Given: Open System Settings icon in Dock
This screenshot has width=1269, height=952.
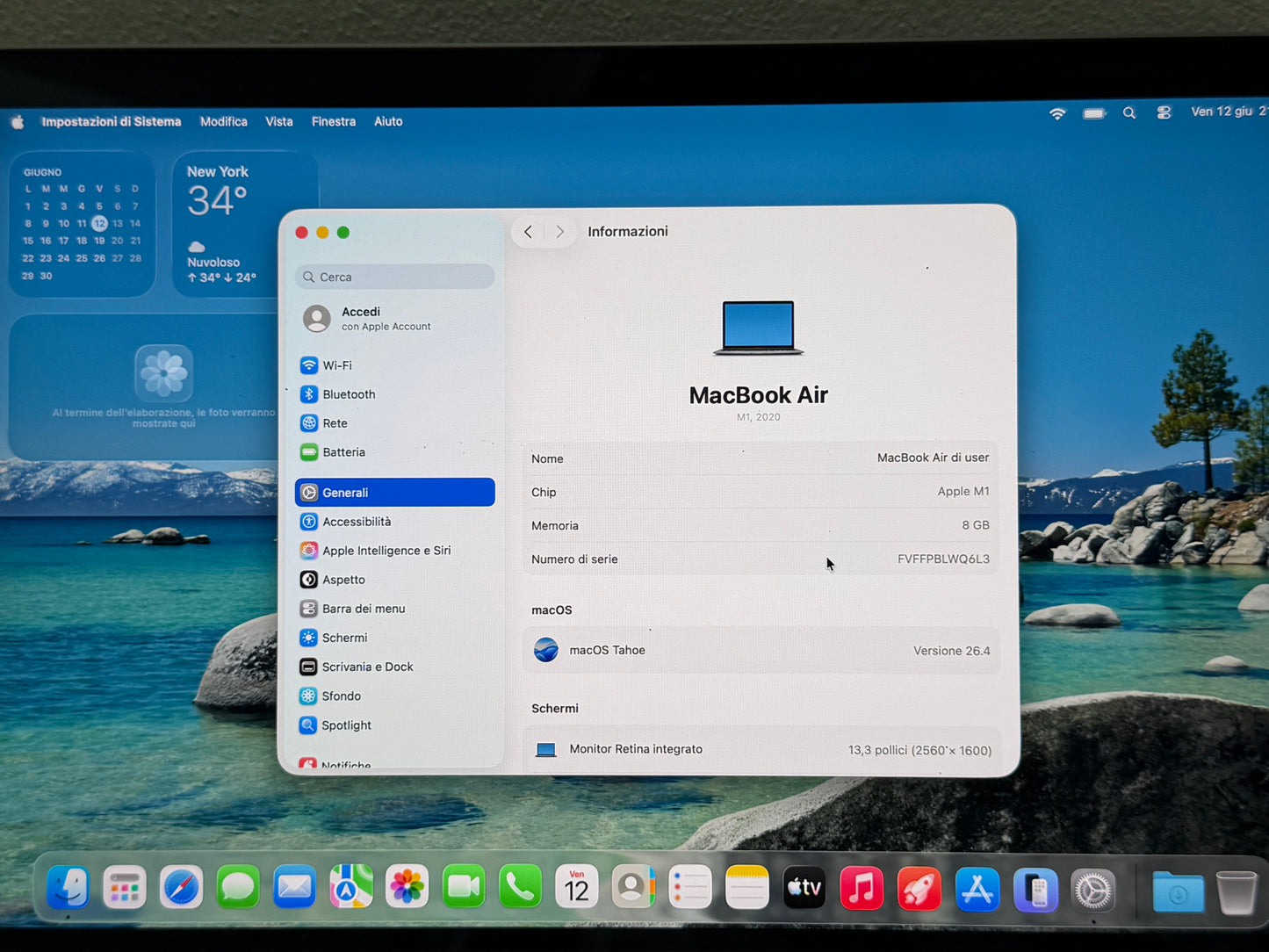Looking at the screenshot, I should click(x=1093, y=891).
